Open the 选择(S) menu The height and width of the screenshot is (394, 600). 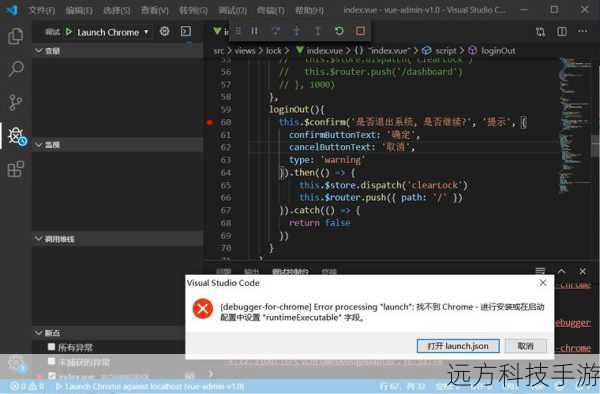[x=117, y=10]
